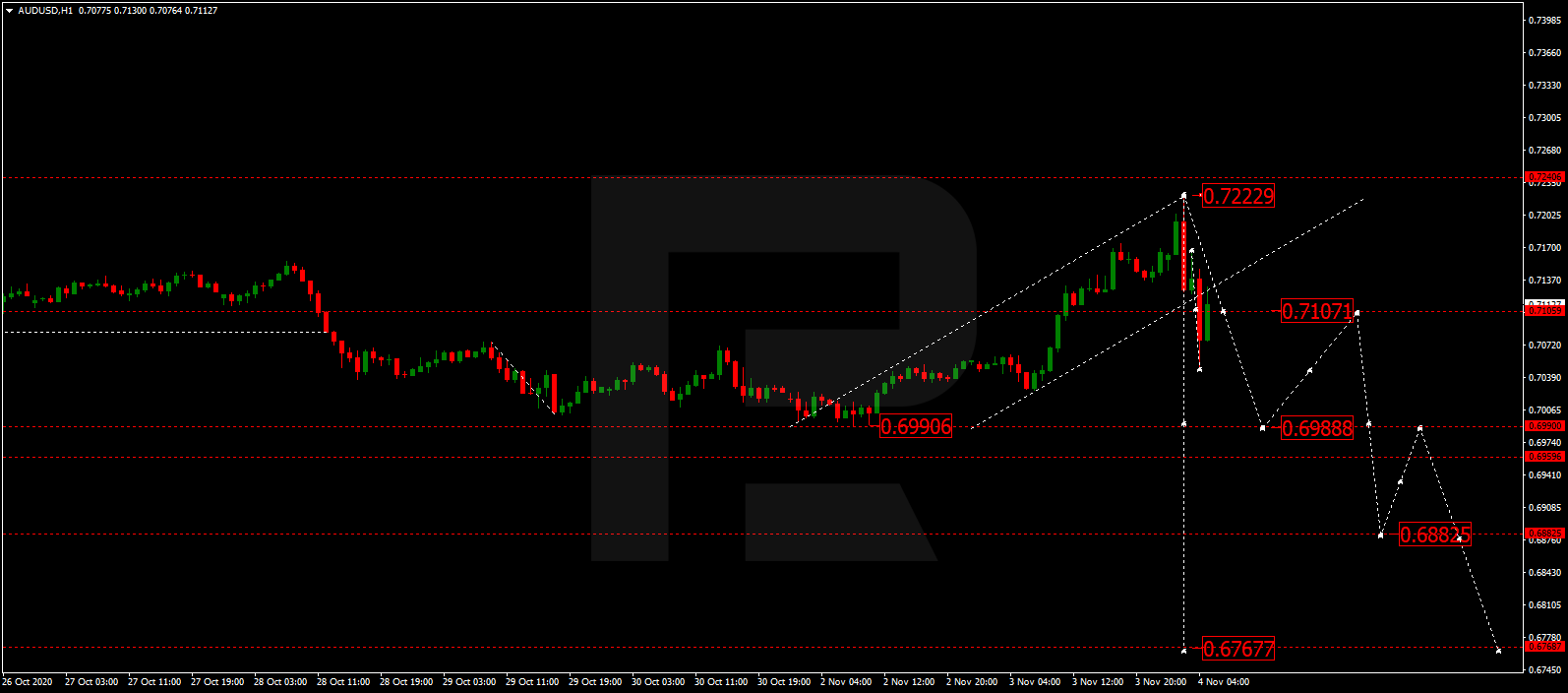
Task: Click the 27 Oct 19:00 time axis label
Action: [217, 682]
